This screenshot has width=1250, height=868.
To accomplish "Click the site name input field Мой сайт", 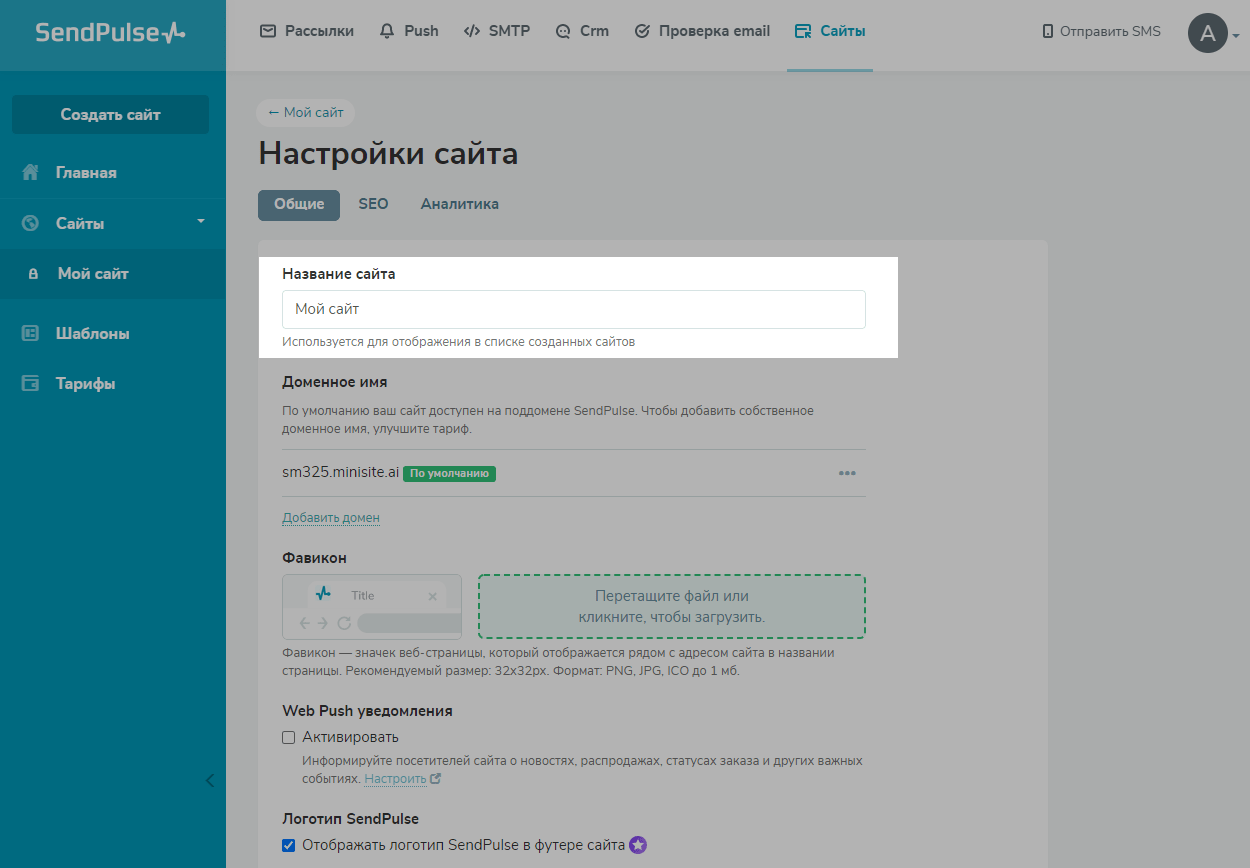I will pos(573,309).
